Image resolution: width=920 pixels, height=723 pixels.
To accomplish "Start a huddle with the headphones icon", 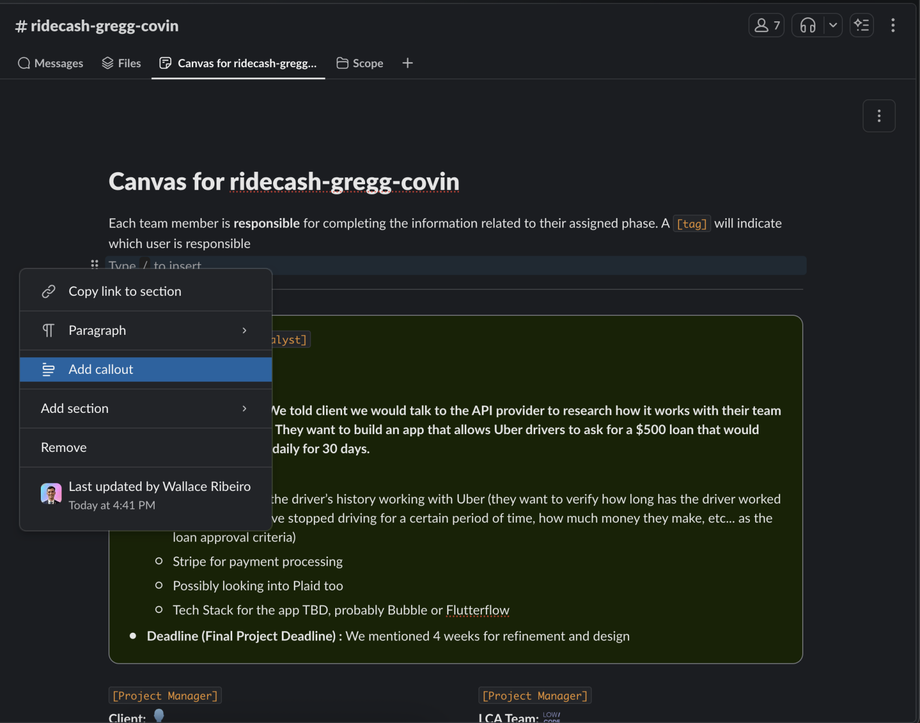I will [808, 25].
